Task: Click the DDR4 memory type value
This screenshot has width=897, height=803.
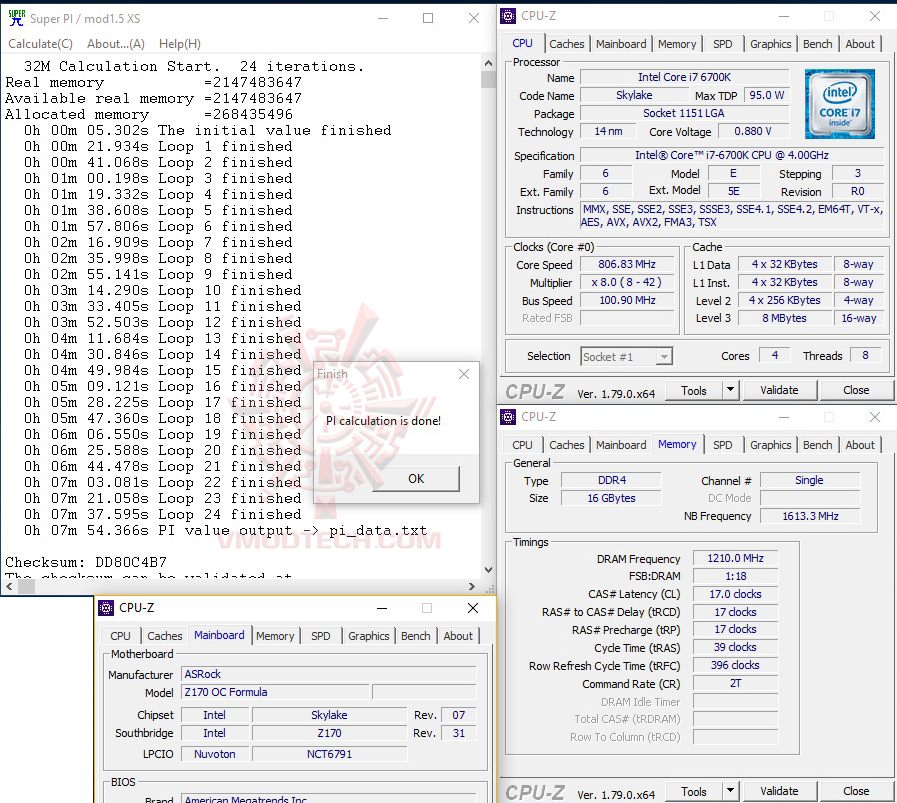Action: tap(612, 480)
